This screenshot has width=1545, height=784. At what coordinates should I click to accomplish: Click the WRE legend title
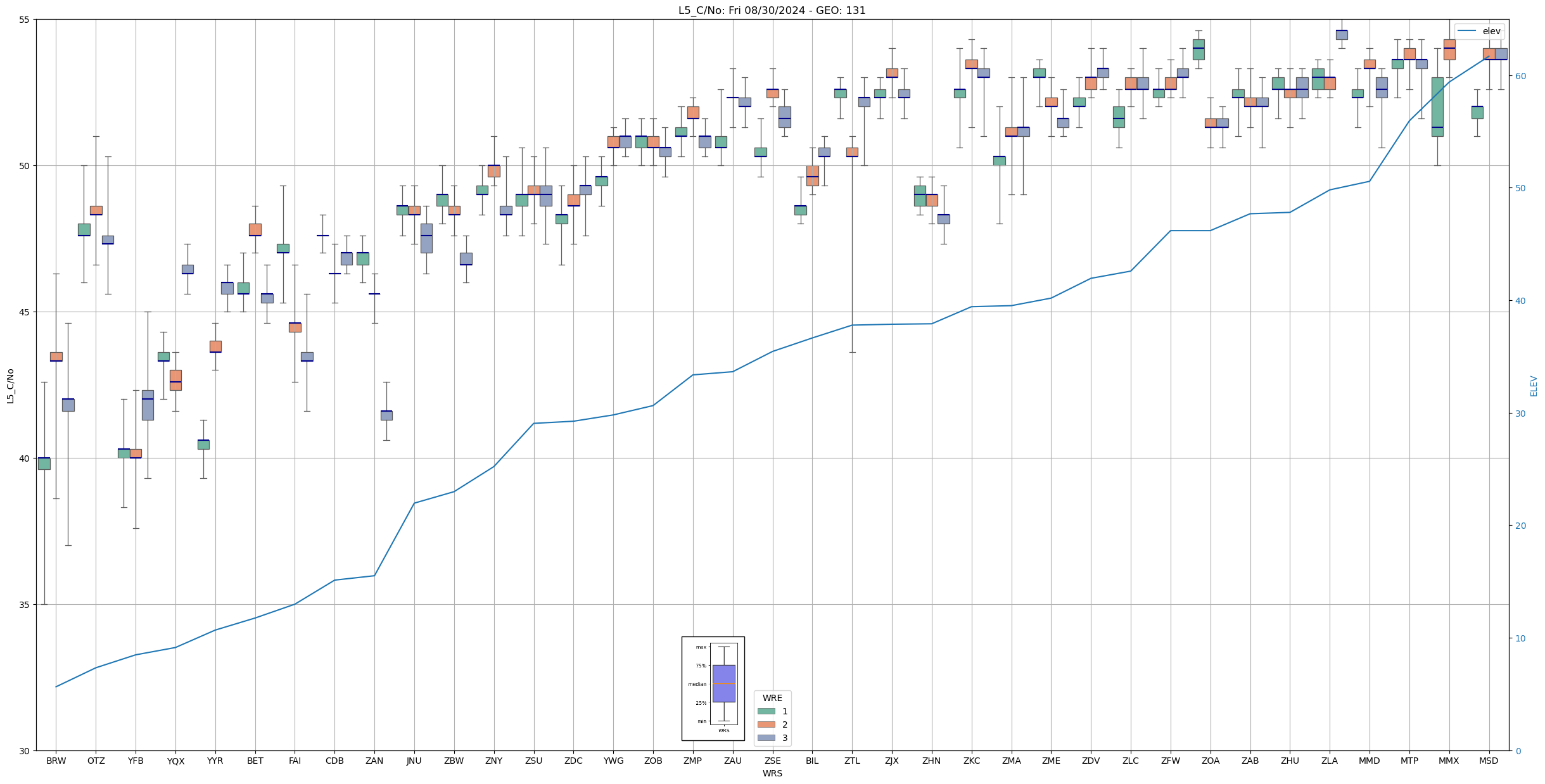[x=772, y=698]
